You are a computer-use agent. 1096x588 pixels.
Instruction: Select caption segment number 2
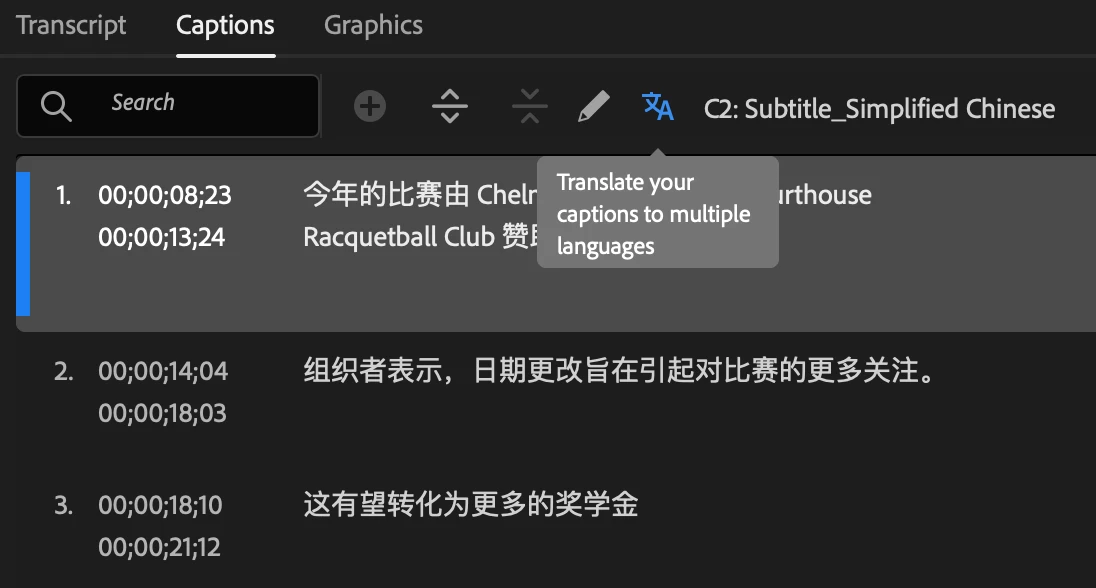[x=556, y=392]
